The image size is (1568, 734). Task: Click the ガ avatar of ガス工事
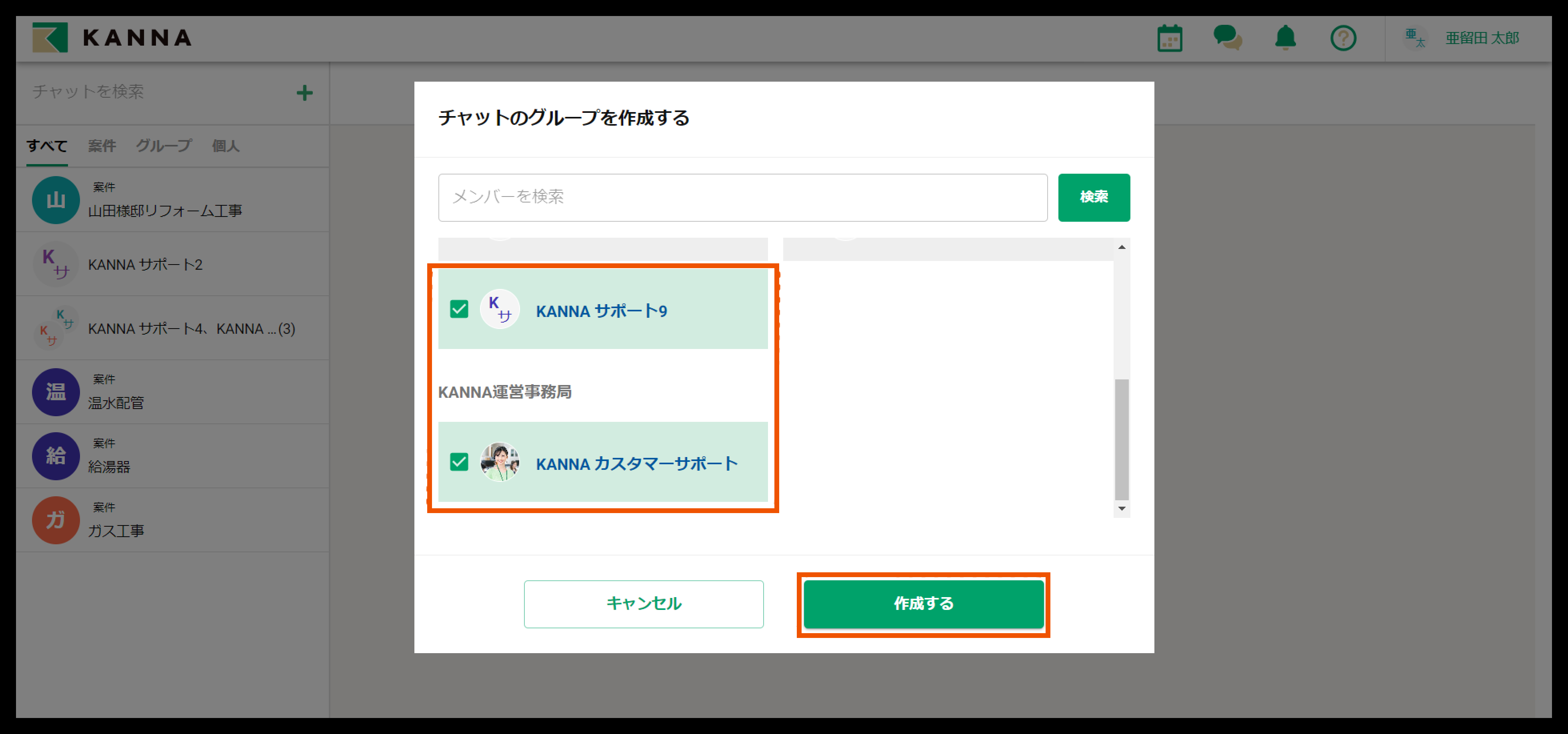click(x=55, y=520)
